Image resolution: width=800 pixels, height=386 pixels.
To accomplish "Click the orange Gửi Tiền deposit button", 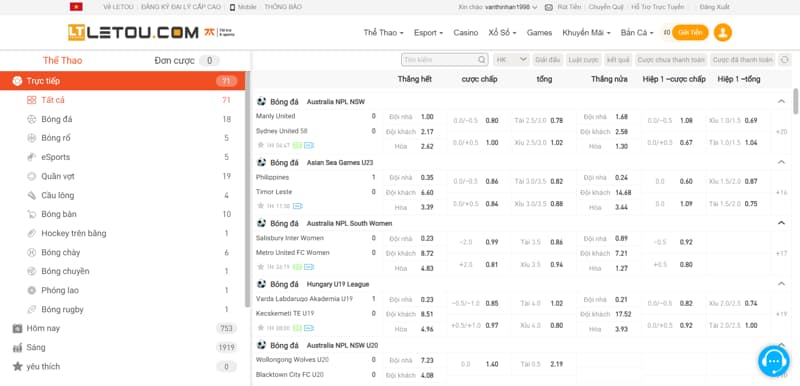I will coord(690,33).
